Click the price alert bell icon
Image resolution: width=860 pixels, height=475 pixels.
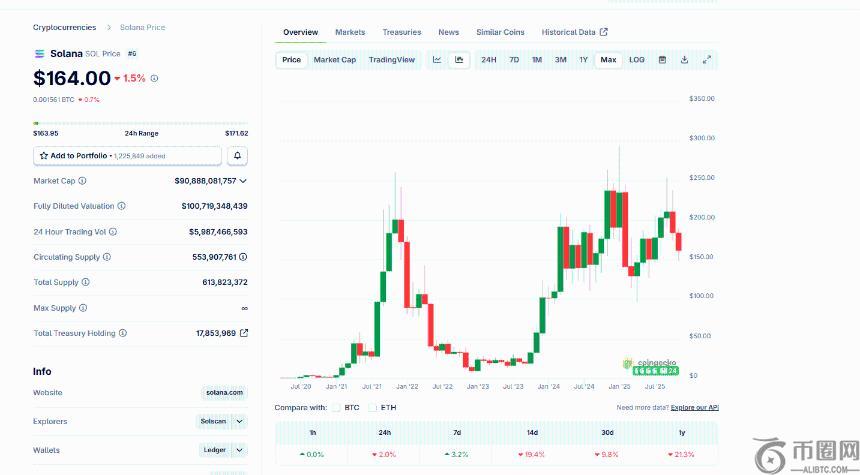(238, 156)
